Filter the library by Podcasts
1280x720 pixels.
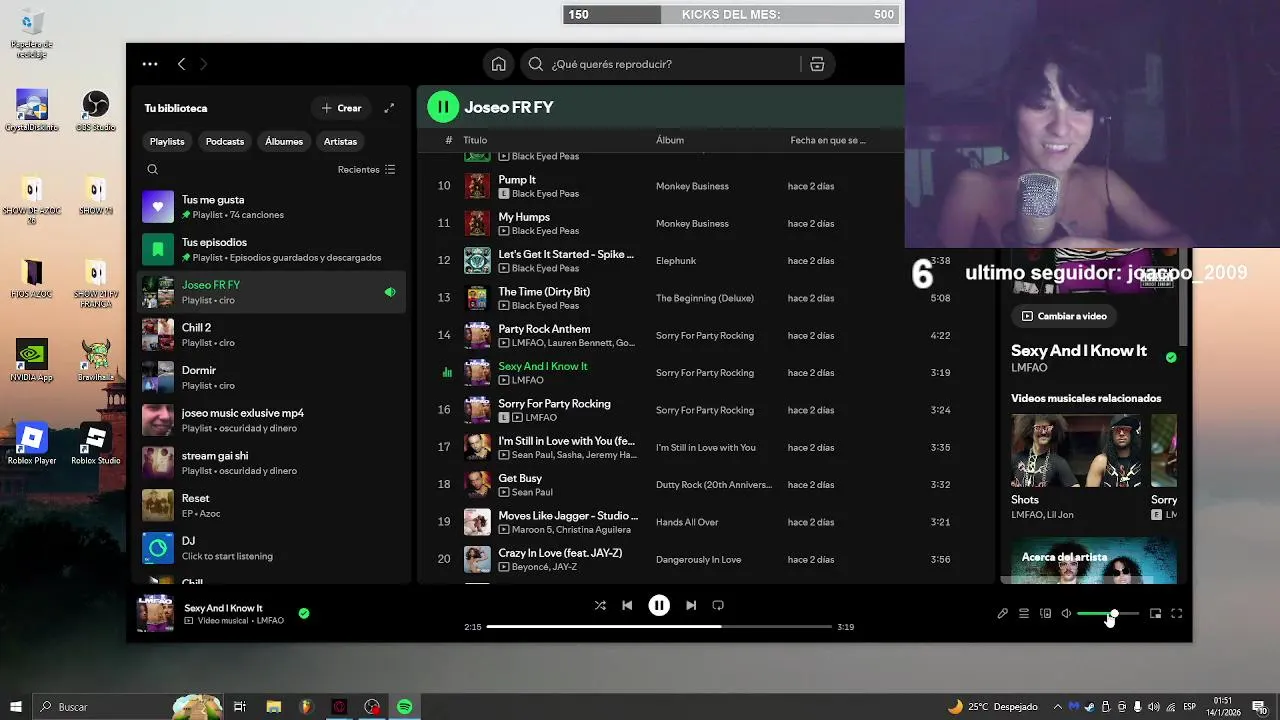click(x=225, y=141)
